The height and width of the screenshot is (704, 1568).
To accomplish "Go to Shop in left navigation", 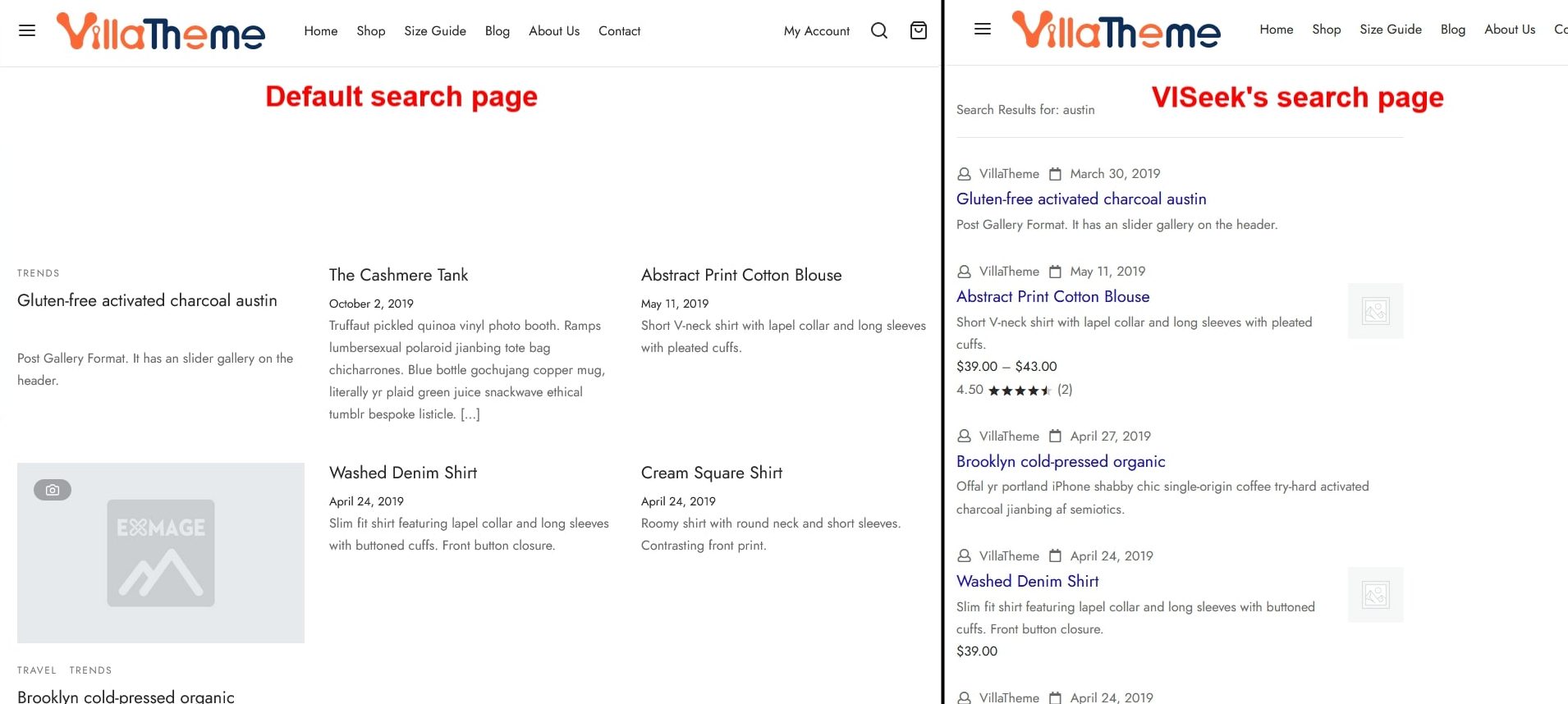I will pos(370,31).
